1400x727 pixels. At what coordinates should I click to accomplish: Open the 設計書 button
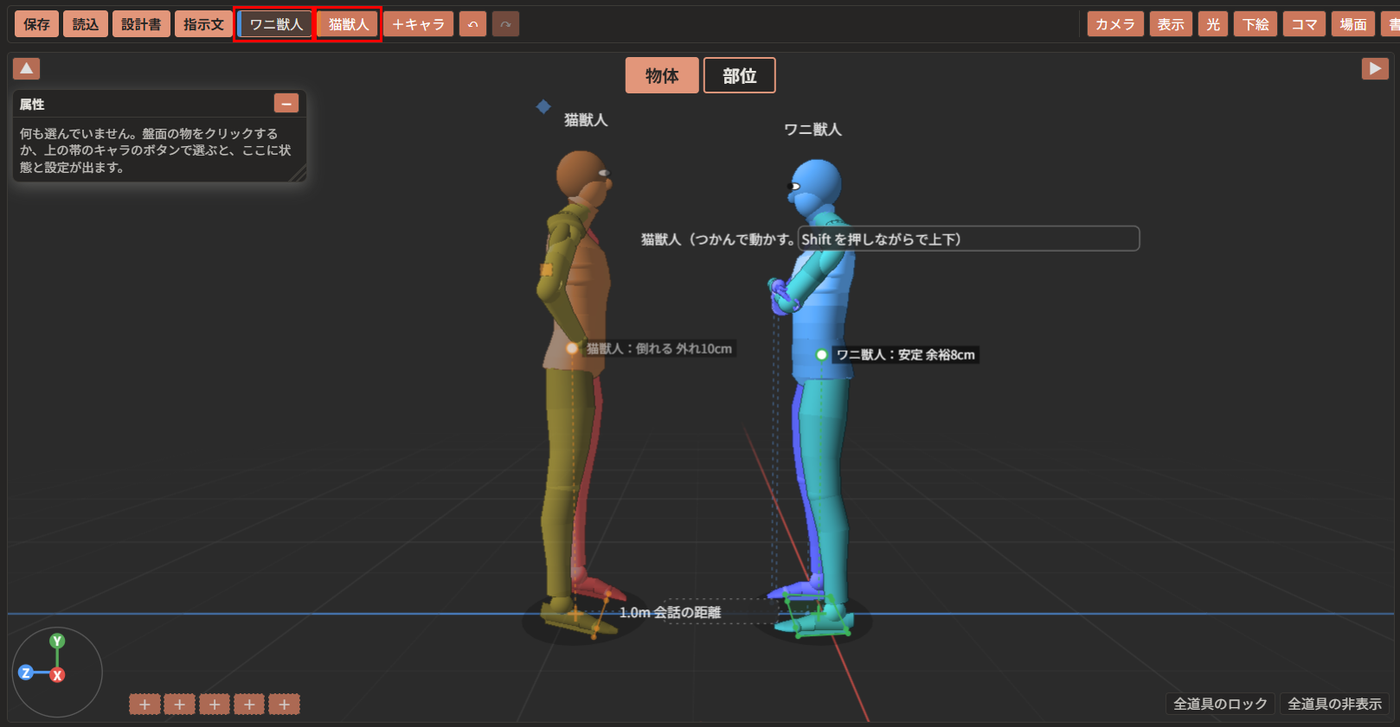[x=141, y=24]
